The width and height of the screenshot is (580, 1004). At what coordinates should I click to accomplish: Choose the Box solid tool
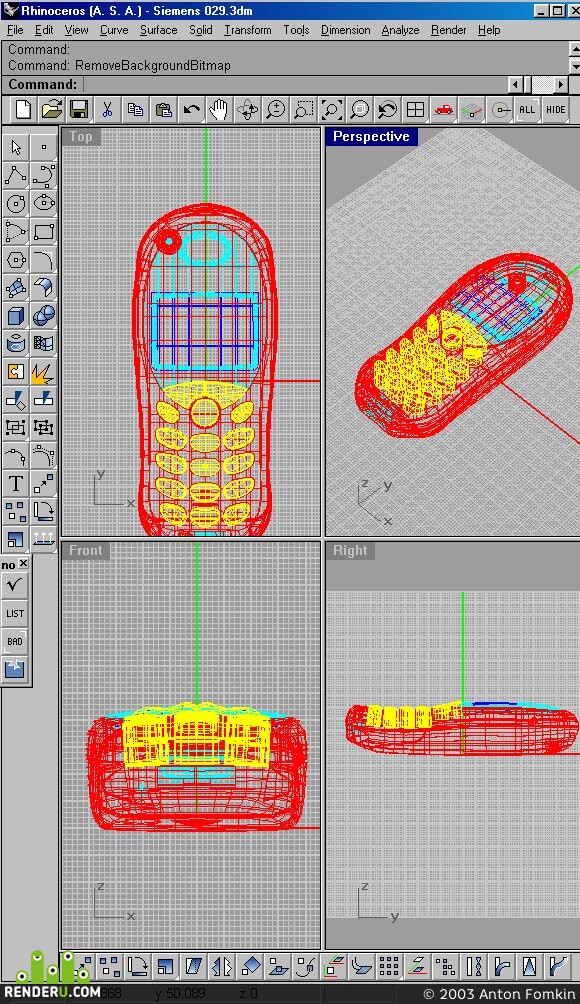coord(15,316)
